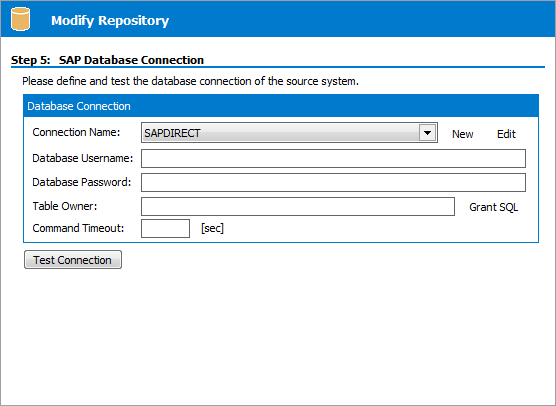Click the Database Connection panel header
This screenshot has height=406, width=556.
(x=281, y=106)
